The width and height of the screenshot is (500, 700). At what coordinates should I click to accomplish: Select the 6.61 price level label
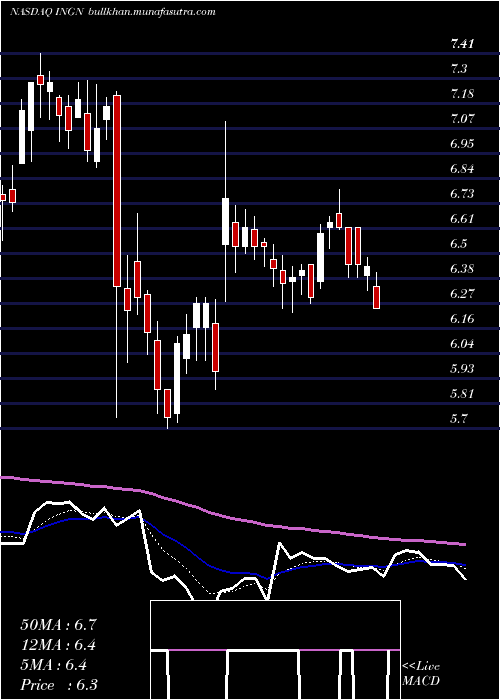click(462, 219)
